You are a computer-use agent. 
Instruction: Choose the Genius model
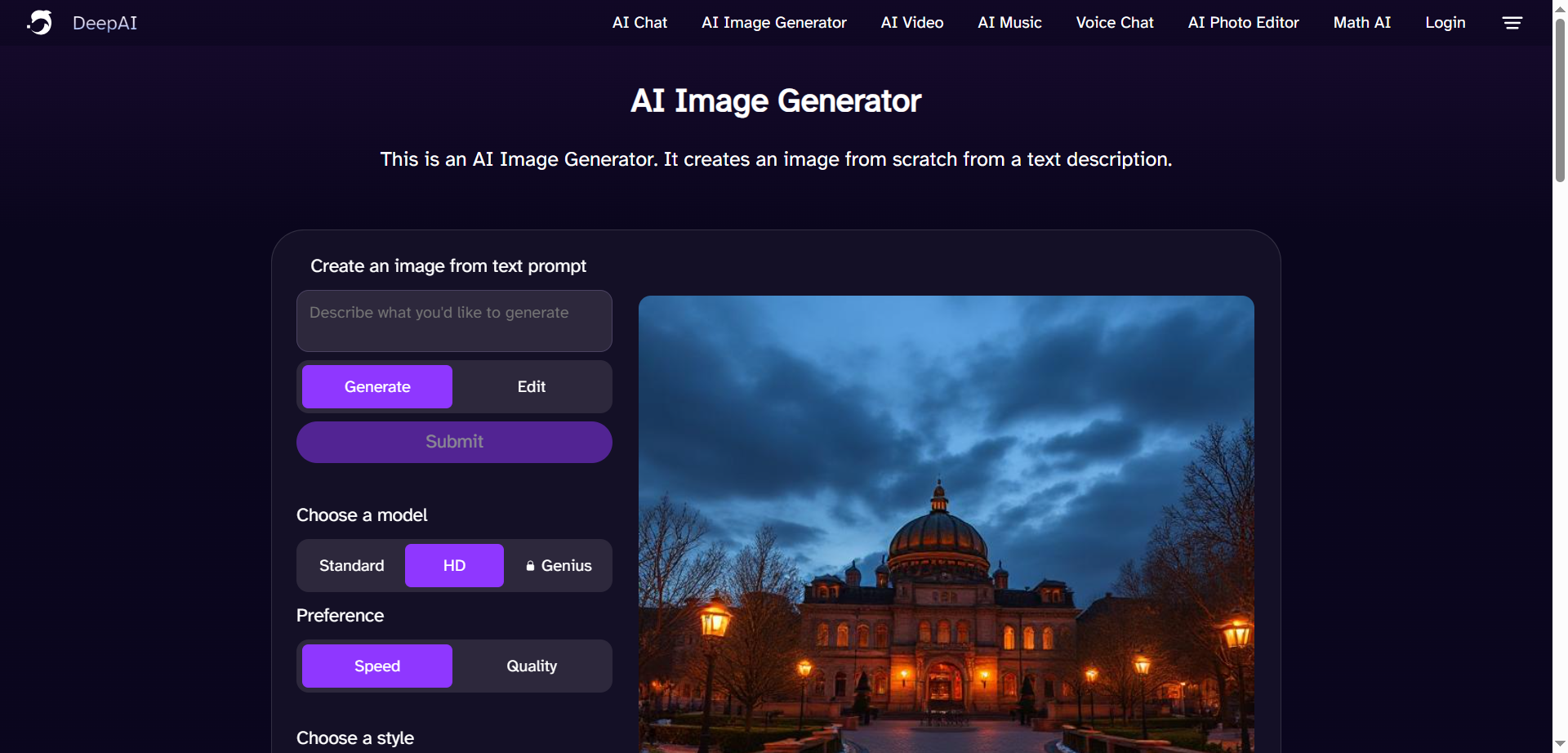tap(559, 566)
